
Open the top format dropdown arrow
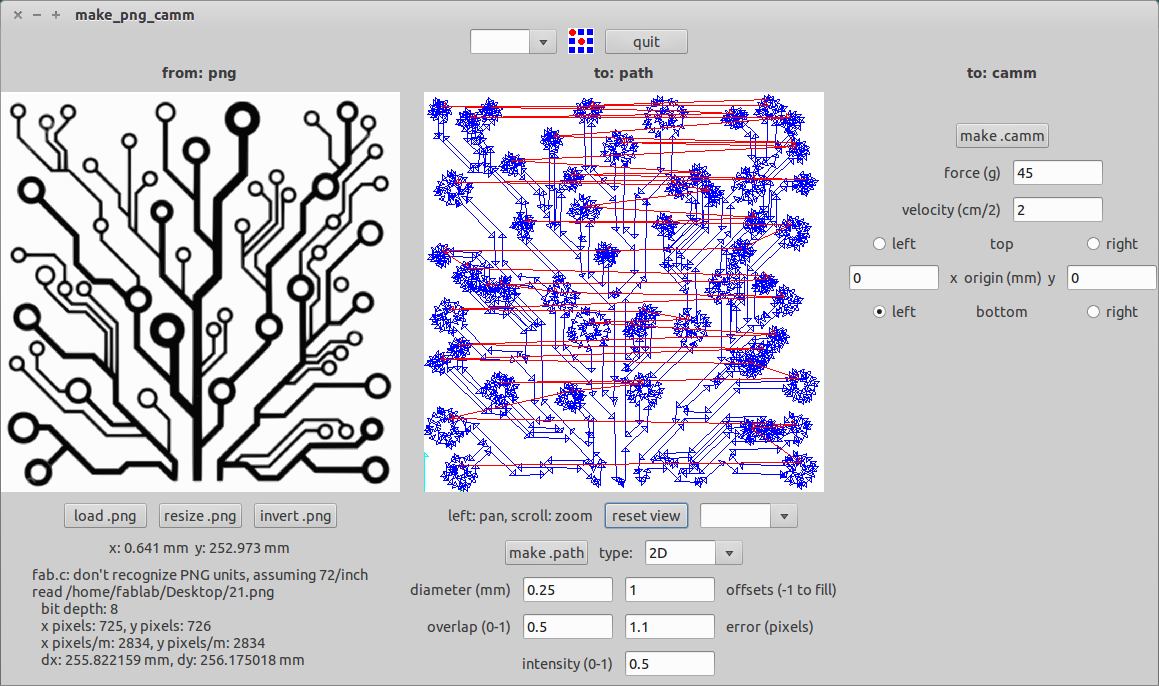coord(543,42)
